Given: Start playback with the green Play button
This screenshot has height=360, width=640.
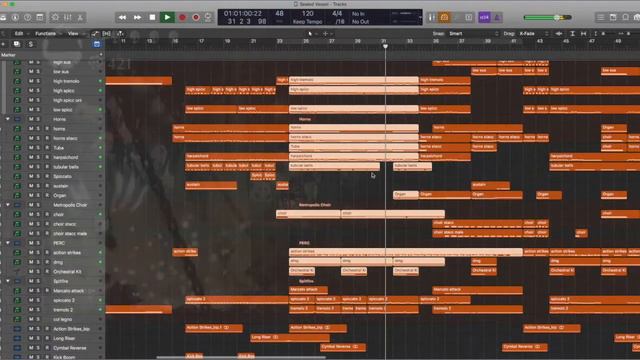Looking at the screenshot, I should tap(167, 17).
